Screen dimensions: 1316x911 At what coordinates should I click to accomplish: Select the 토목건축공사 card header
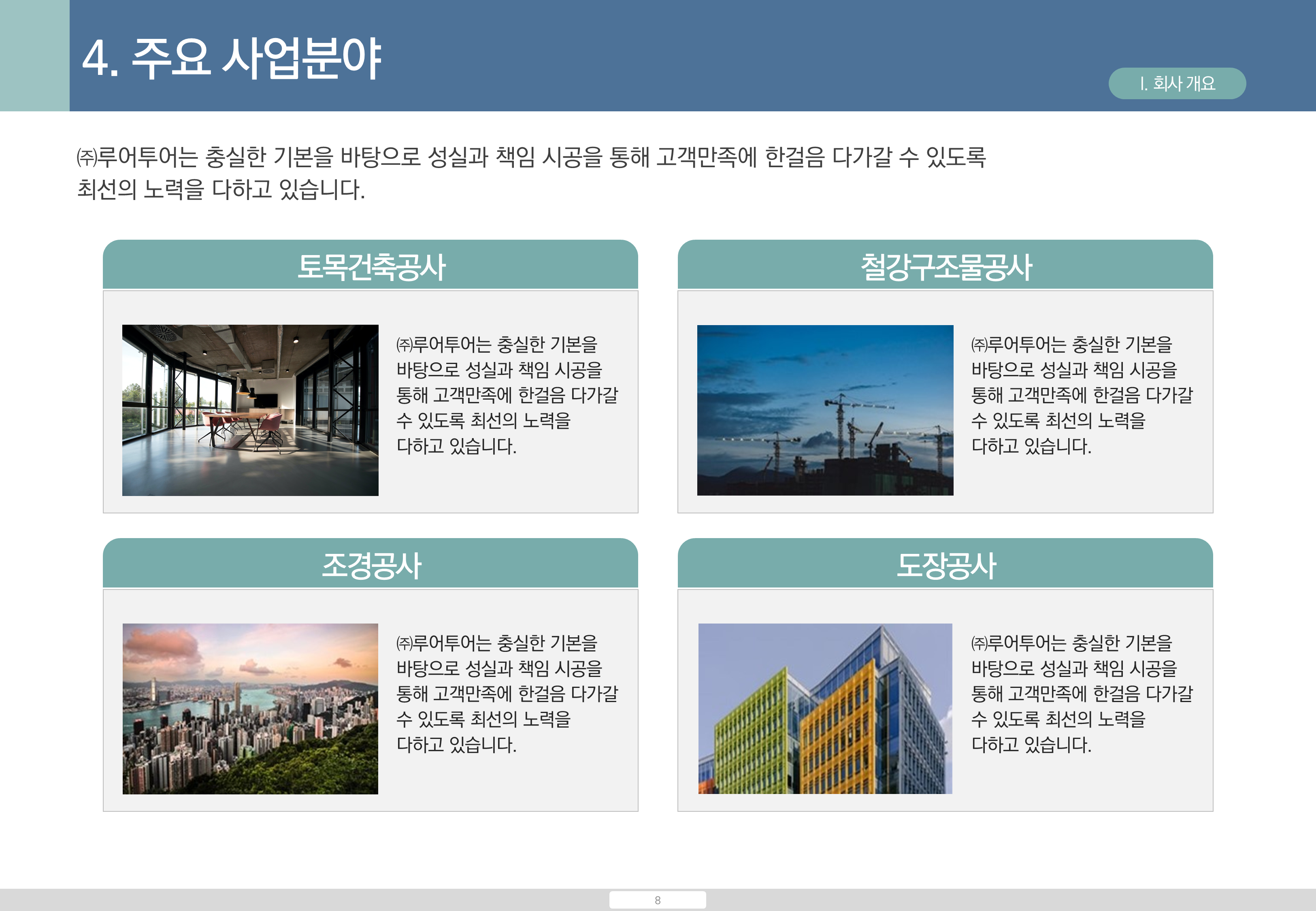coord(371,265)
